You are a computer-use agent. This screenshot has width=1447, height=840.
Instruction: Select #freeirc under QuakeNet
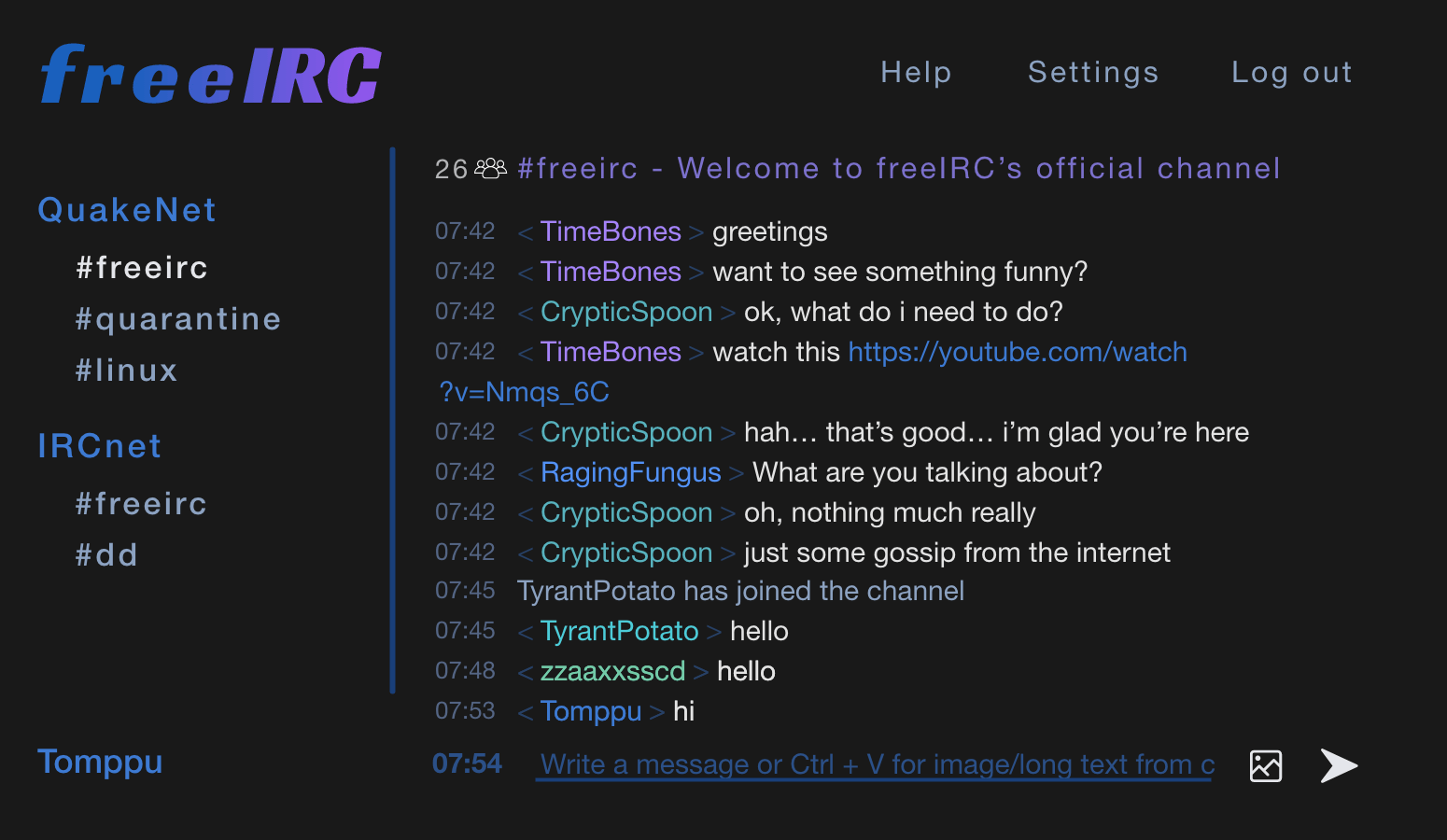142,268
